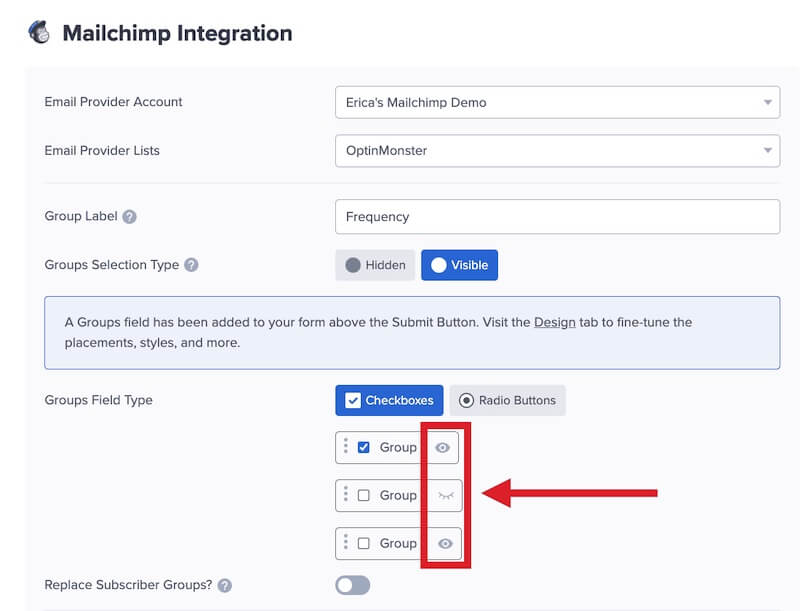
Task: Uncheck the first Group checkbox
Action: pos(365,447)
